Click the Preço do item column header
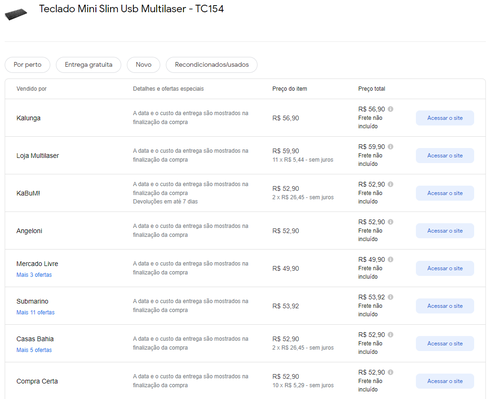This screenshot has width=500, height=399. tap(289, 89)
